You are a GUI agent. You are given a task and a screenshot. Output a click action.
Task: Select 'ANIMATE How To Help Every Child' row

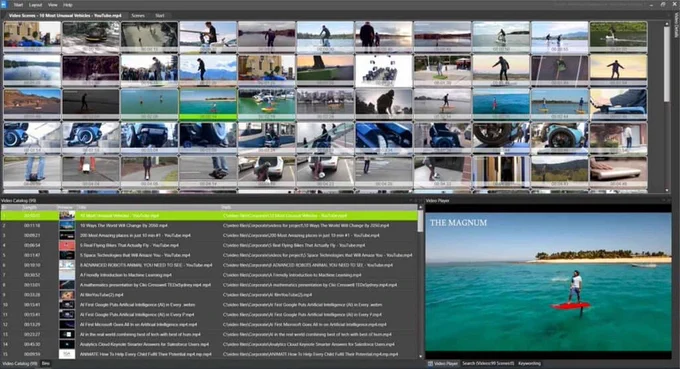click(209, 354)
